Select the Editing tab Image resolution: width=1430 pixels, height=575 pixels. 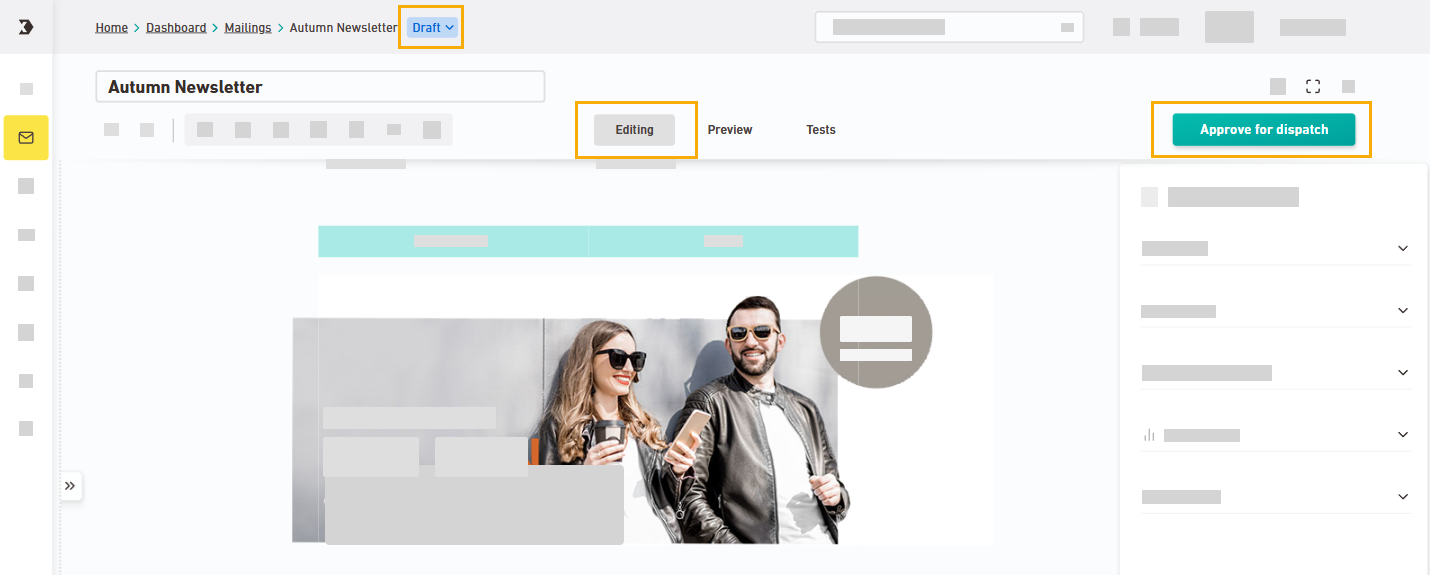[634, 130]
